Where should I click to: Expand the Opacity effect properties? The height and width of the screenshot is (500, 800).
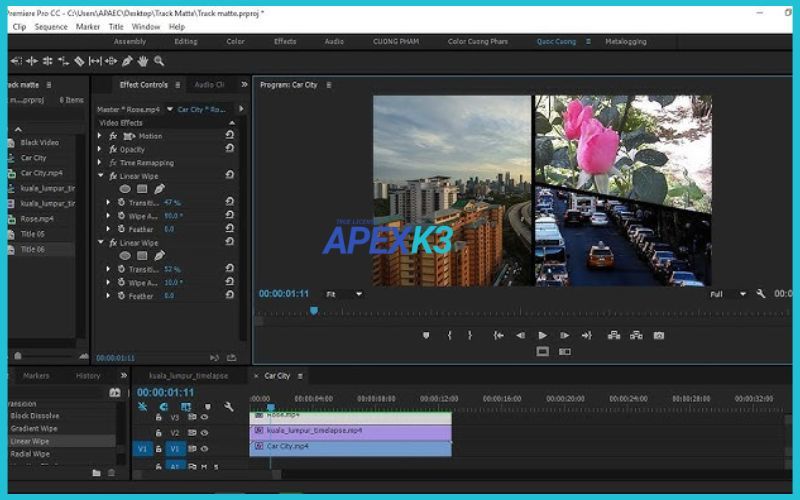[99, 149]
